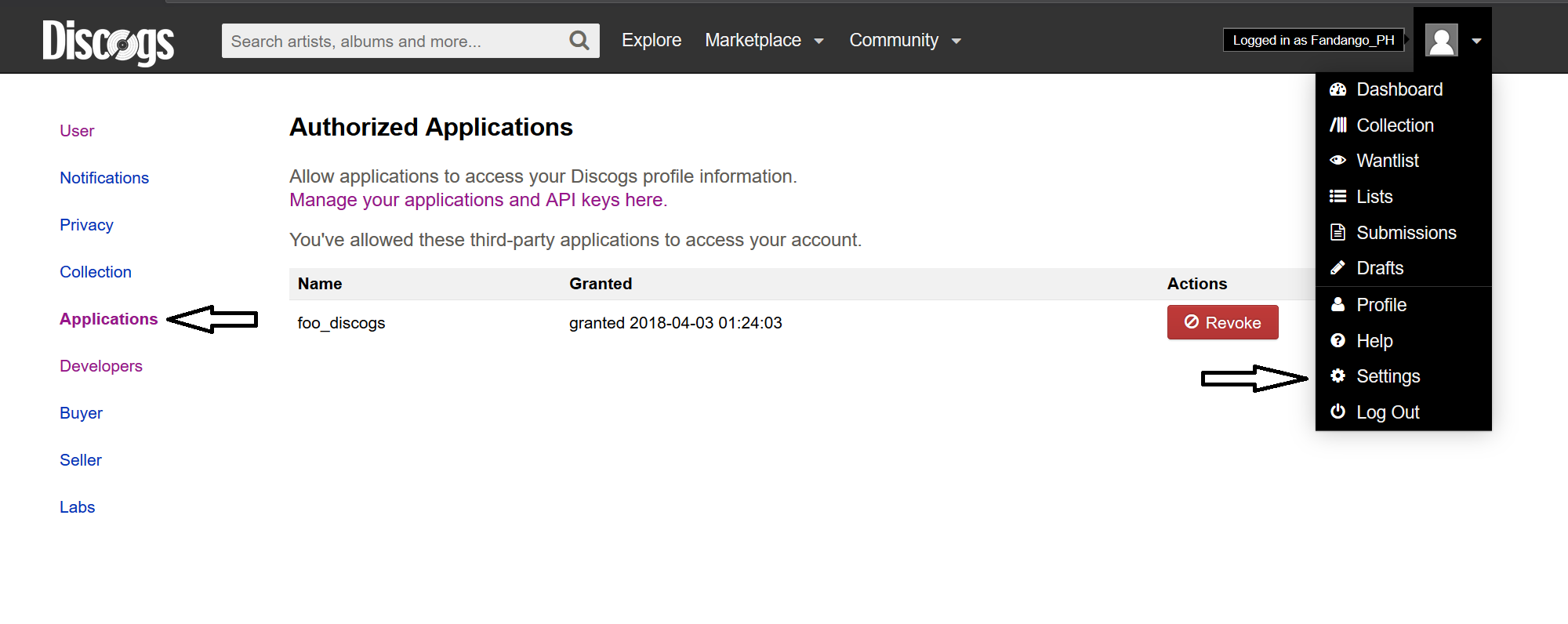Click the user avatar icon
This screenshot has width=1568, height=624.
tap(1441, 40)
